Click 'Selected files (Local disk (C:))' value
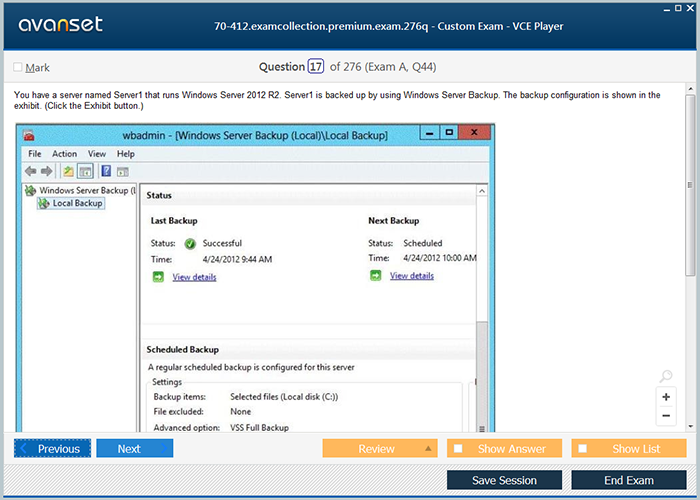This screenshot has width=700, height=500. [284, 396]
